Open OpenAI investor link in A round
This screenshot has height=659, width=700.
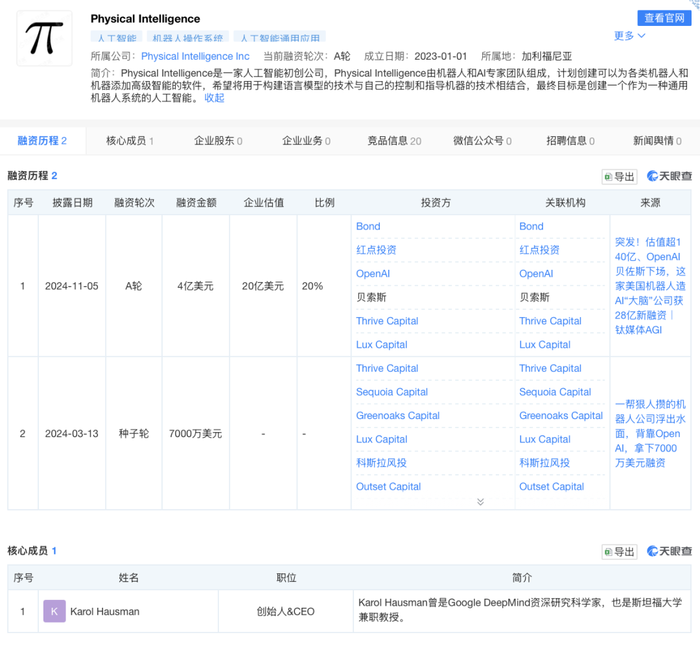(x=373, y=274)
